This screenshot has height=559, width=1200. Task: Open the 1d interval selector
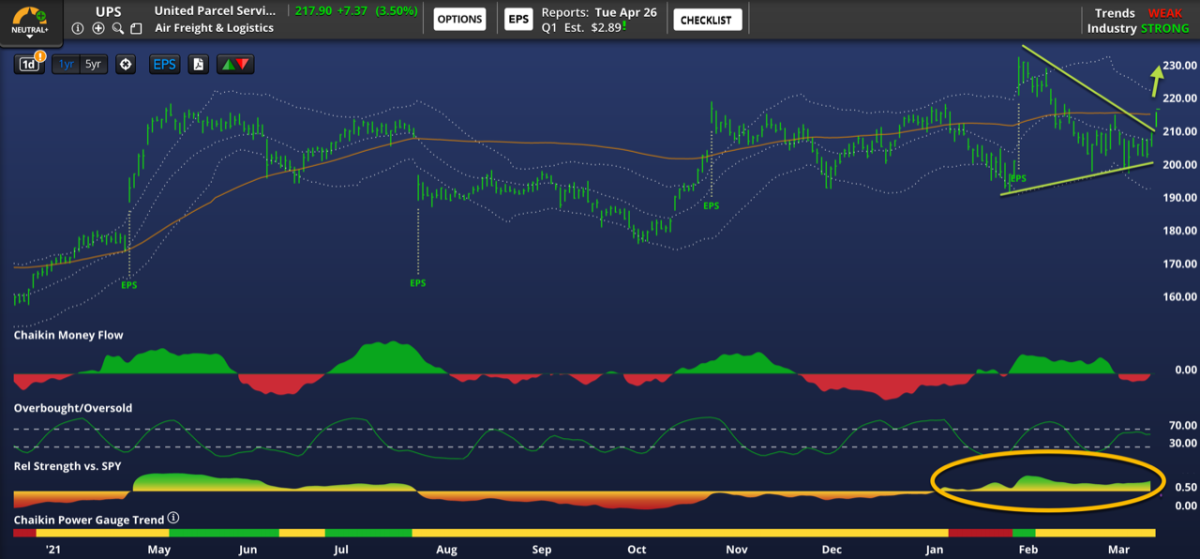click(30, 64)
